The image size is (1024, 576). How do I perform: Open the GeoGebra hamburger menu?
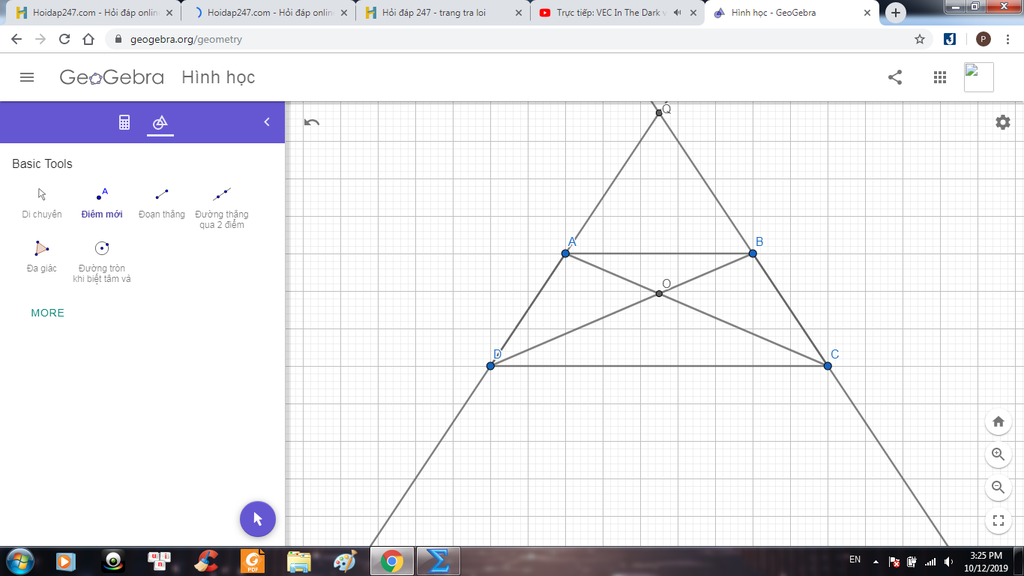(27, 77)
